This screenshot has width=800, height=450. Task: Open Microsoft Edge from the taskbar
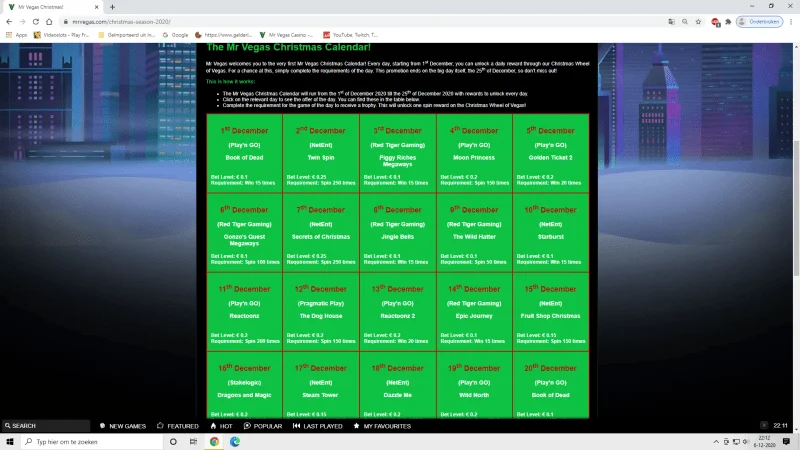235,441
